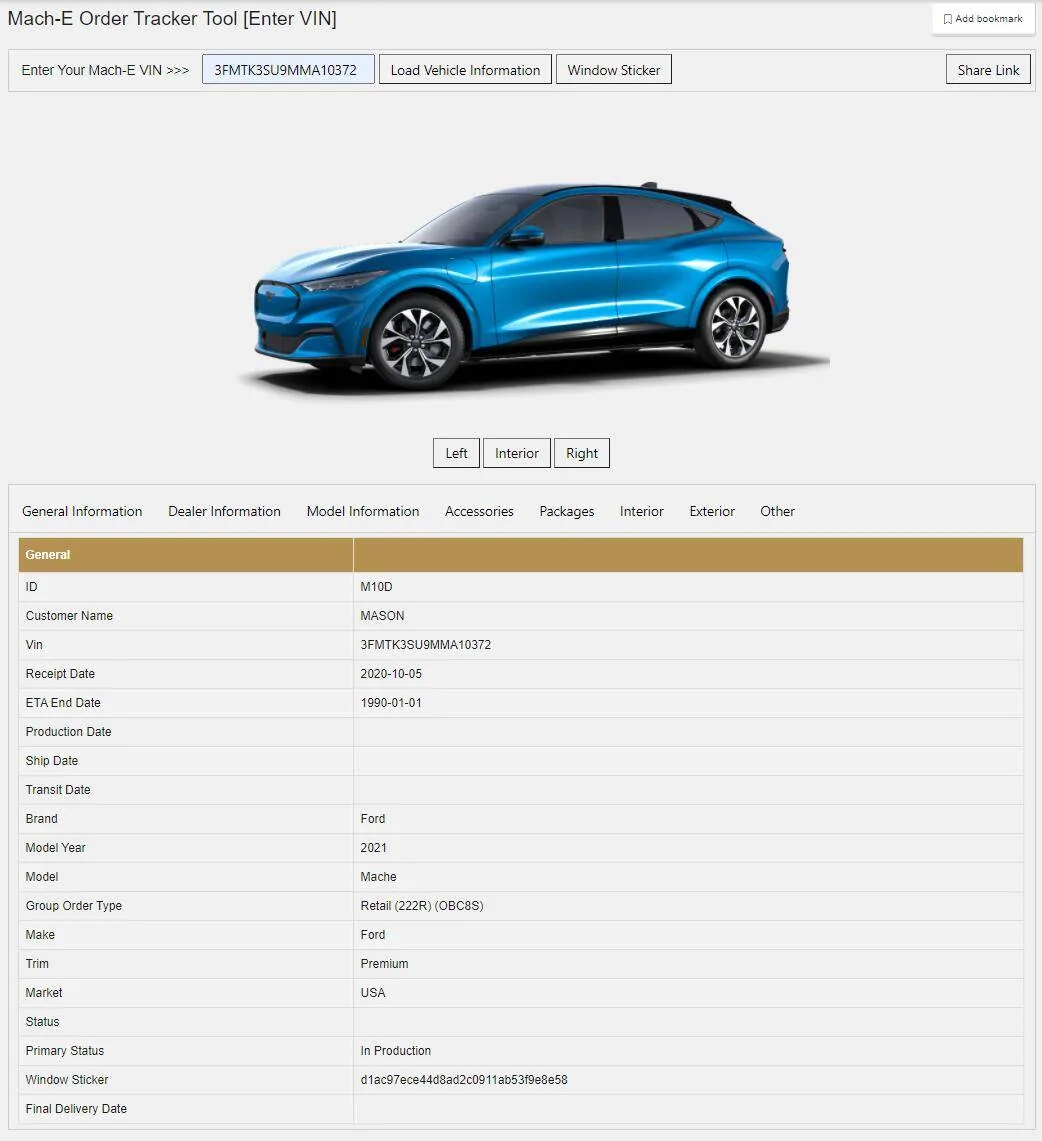The height and width of the screenshot is (1141, 1042).
Task: Click the Final Delivery Date label
Action: (x=76, y=1109)
